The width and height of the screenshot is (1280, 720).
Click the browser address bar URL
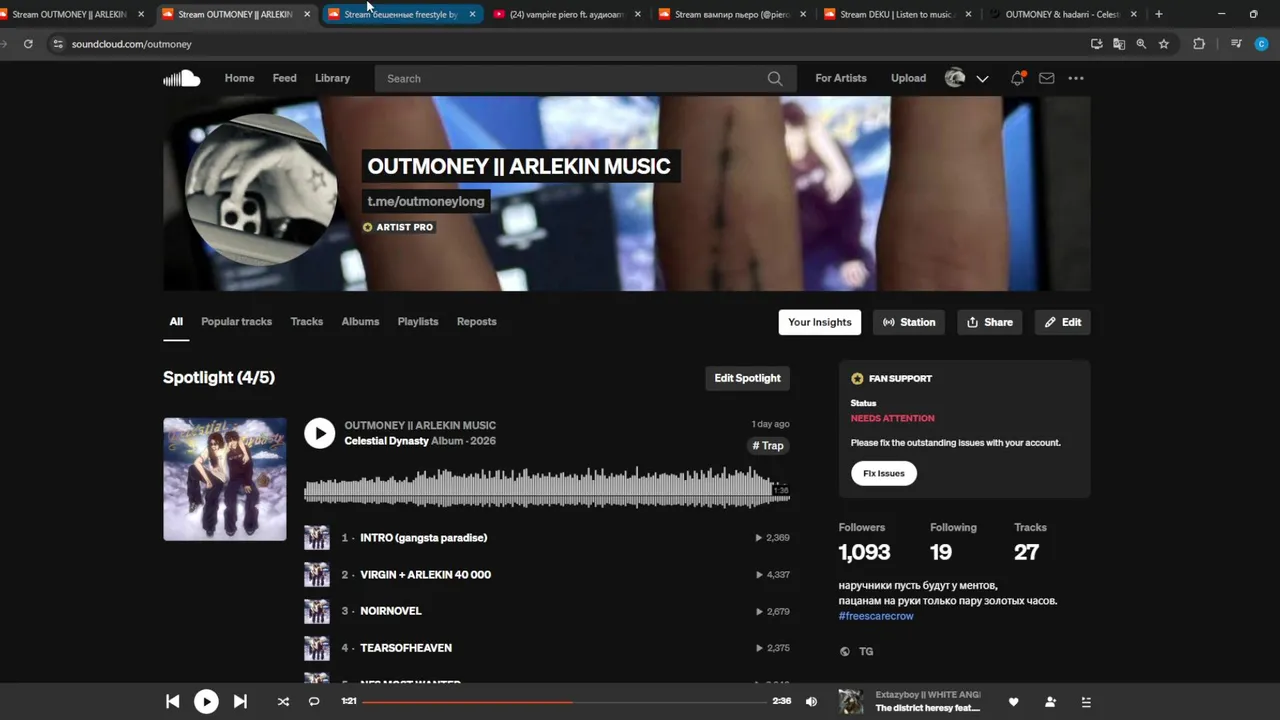[x=131, y=44]
